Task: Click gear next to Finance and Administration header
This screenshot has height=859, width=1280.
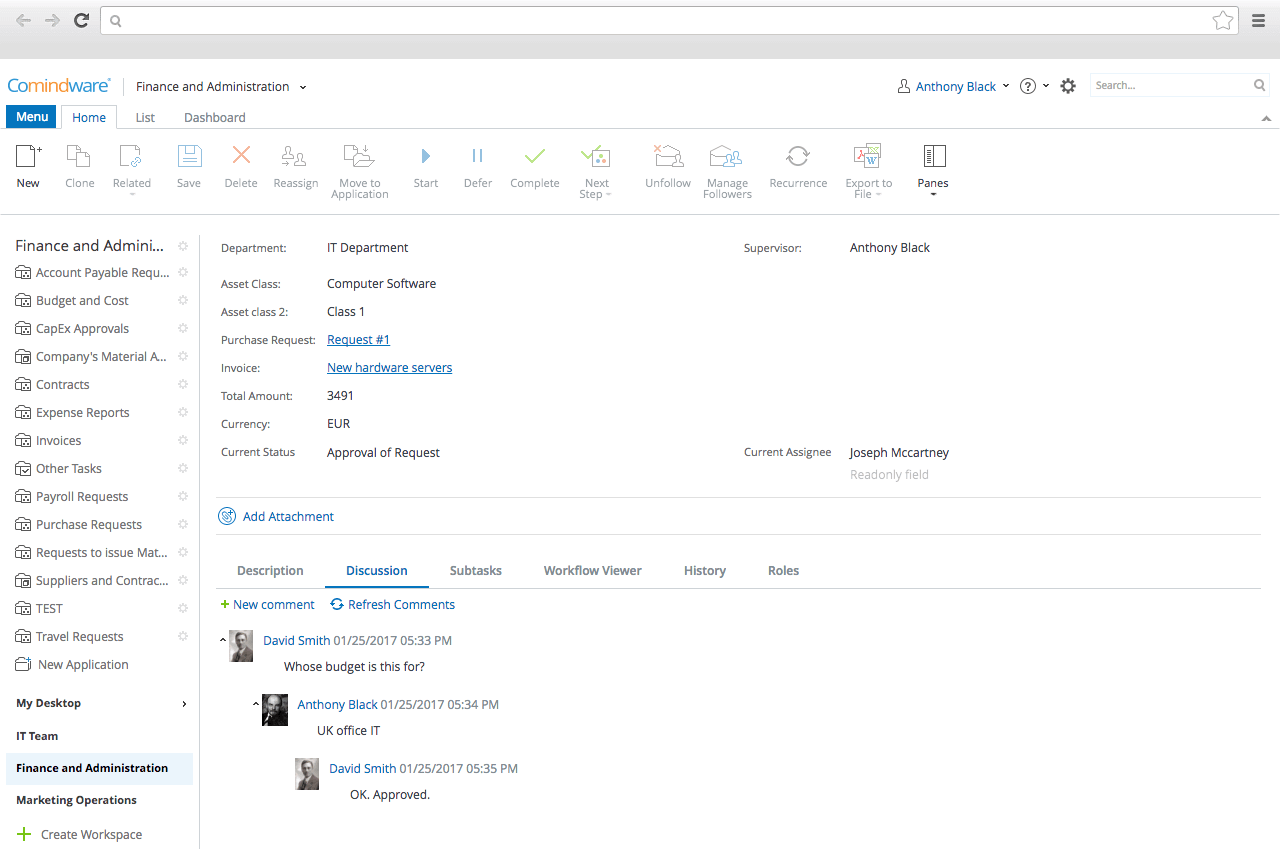Action: [183, 245]
